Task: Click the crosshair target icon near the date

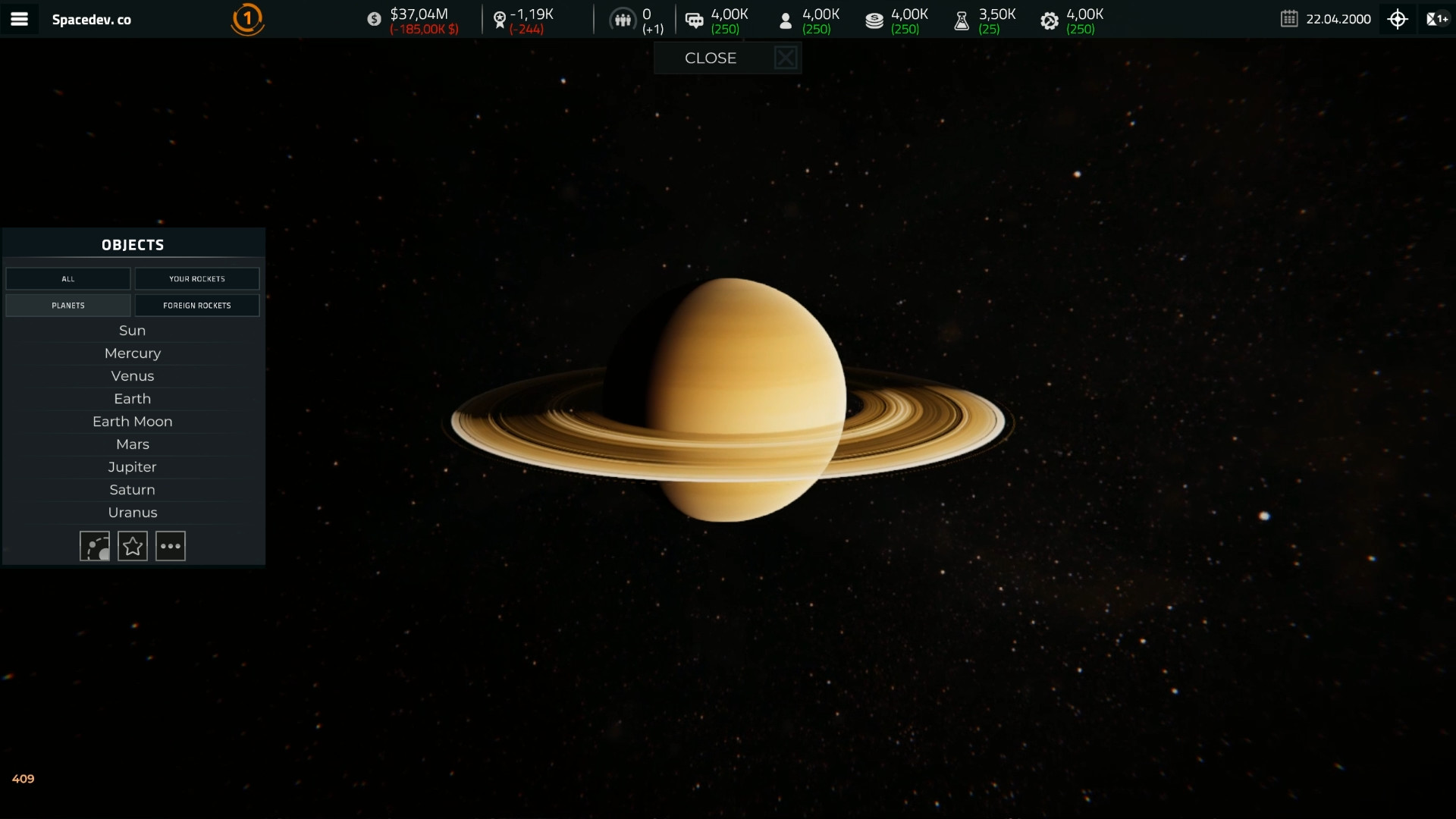Action: coord(1398,19)
